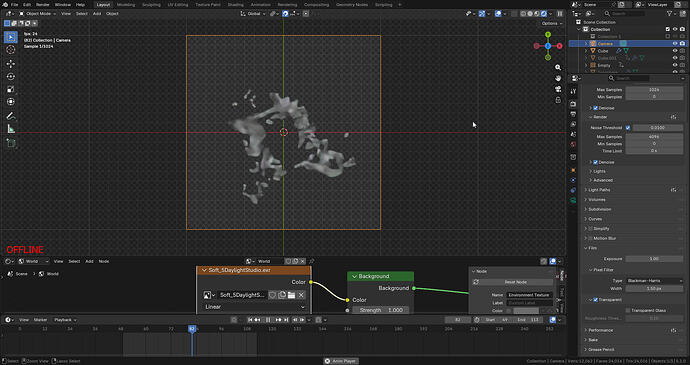Open the Output properties tab
690x365 pixels.
[x=573, y=114]
